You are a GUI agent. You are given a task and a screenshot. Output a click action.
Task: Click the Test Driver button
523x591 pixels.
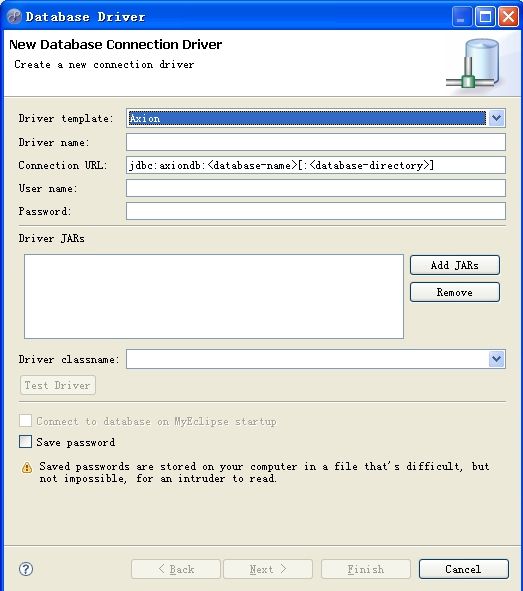58,385
